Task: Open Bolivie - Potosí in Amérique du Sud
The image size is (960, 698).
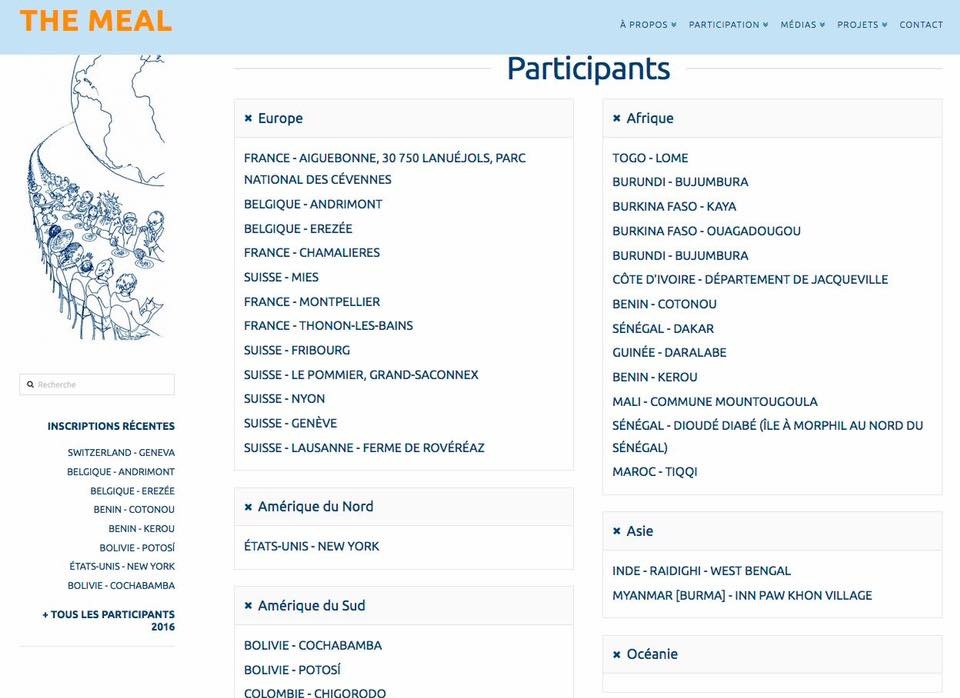Action: 292,670
